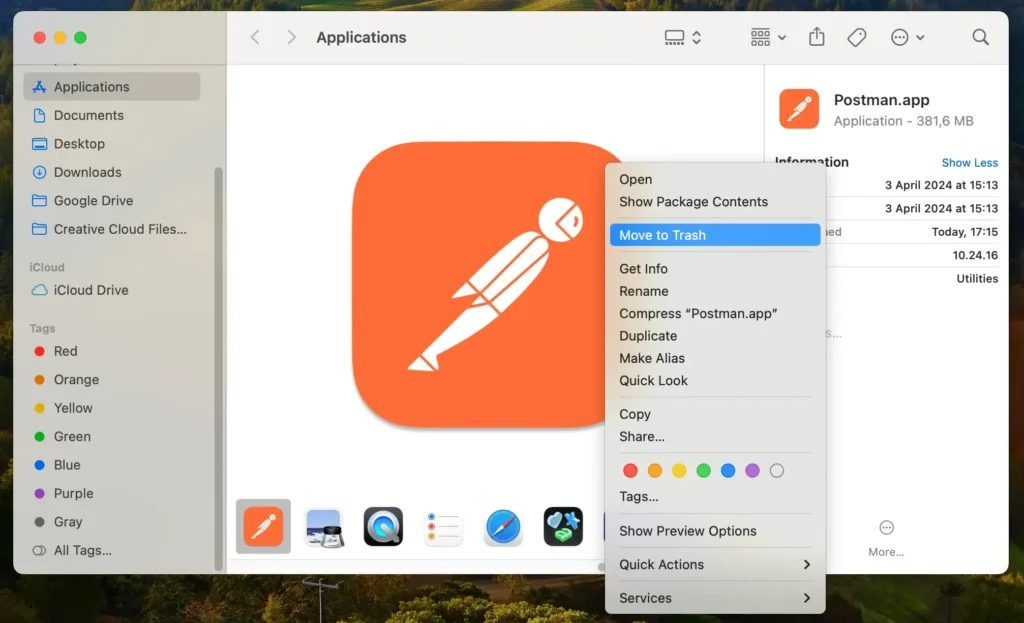This screenshot has height=623, width=1024.
Task: Click the Share toolbar icon
Action: 816,37
